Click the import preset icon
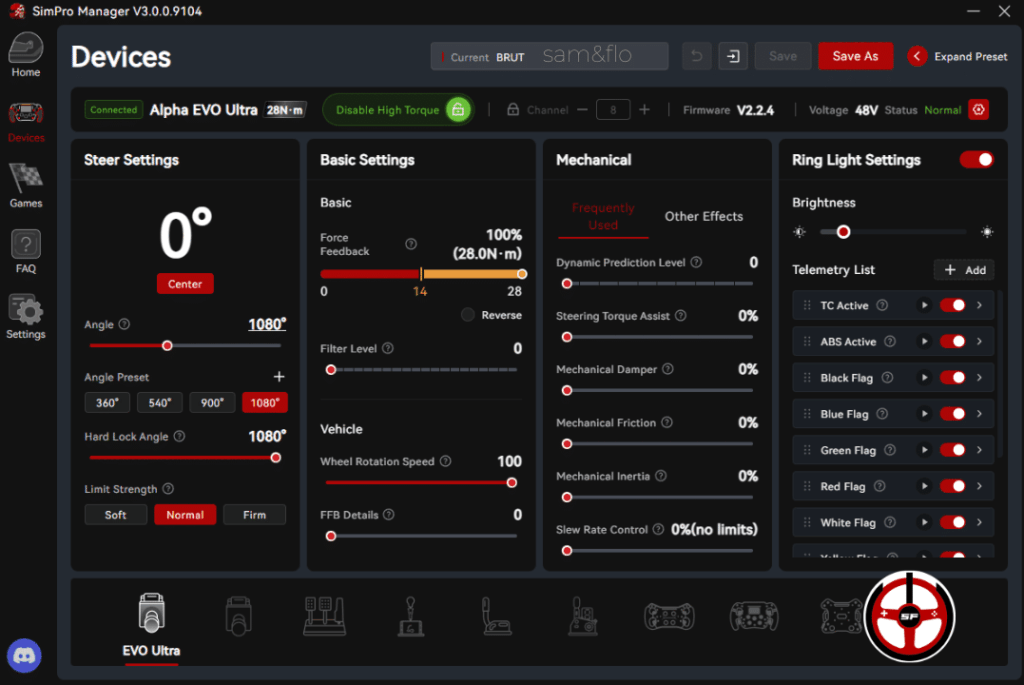 (733, 56)
